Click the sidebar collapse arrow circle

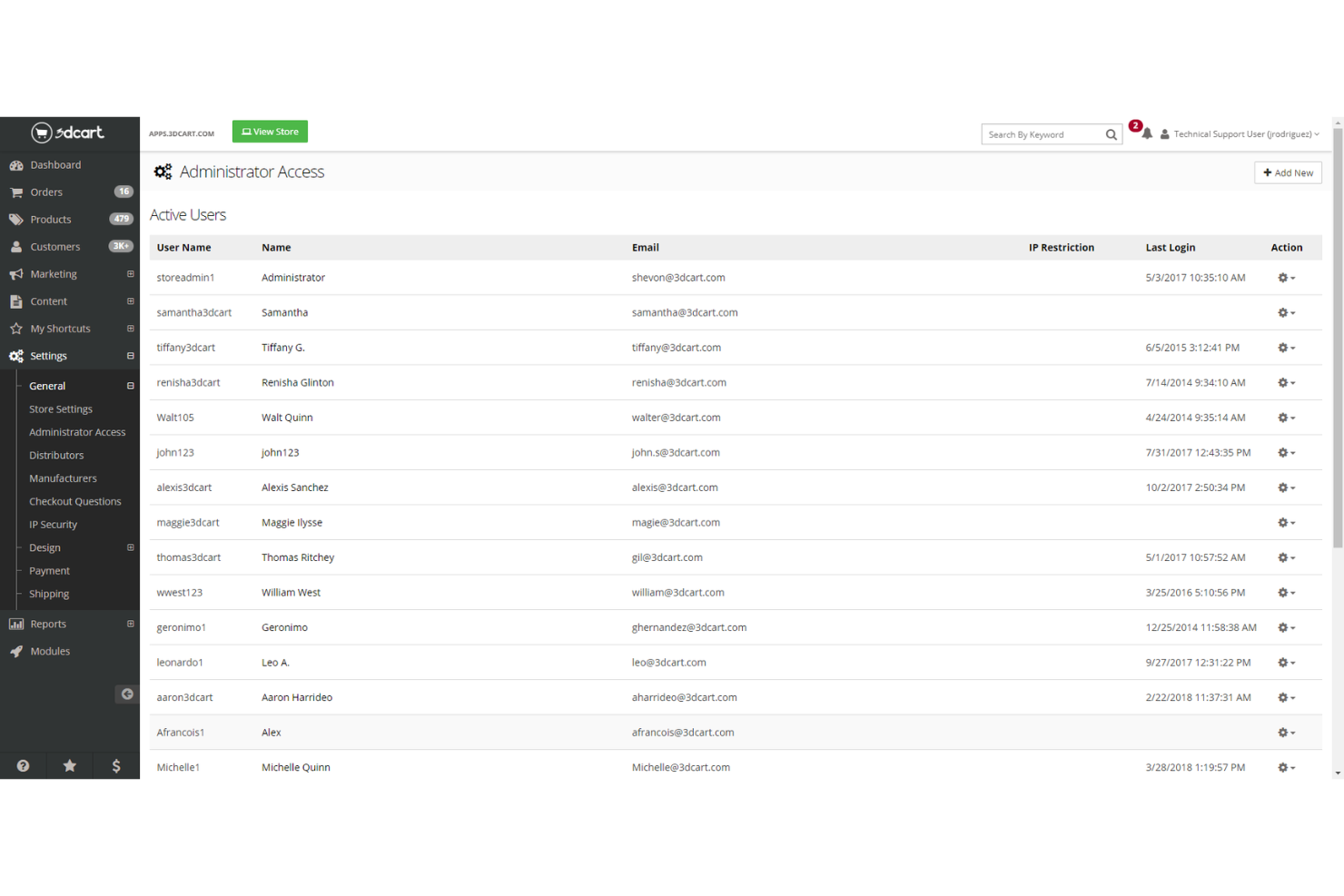click(127, 694)
